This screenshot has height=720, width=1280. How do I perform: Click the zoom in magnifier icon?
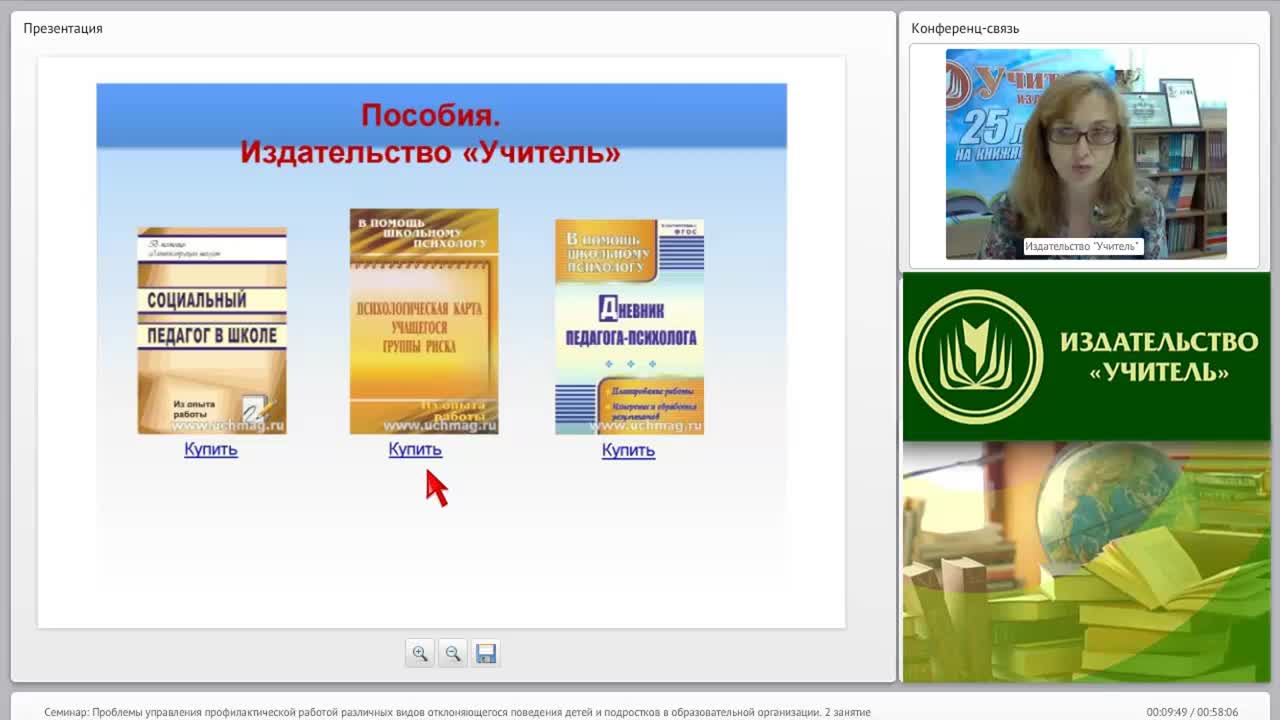coord(420,653)
